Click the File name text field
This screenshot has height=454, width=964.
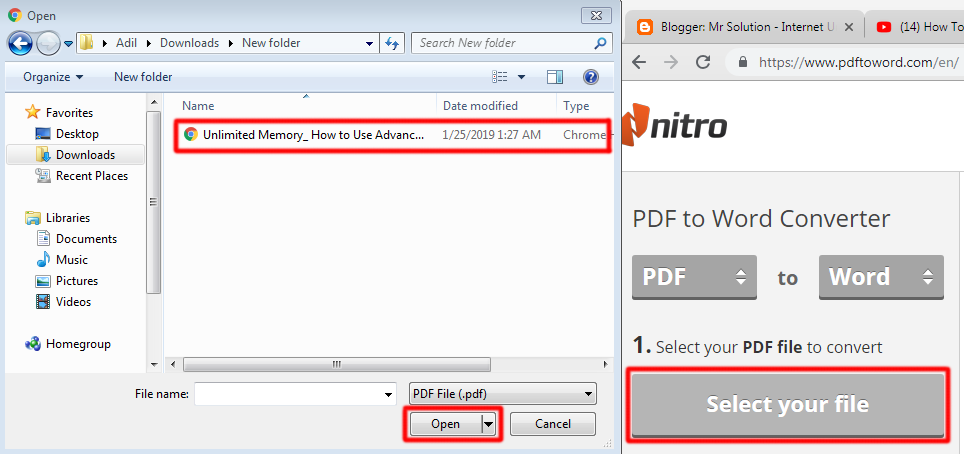click(x=288, y=394)
